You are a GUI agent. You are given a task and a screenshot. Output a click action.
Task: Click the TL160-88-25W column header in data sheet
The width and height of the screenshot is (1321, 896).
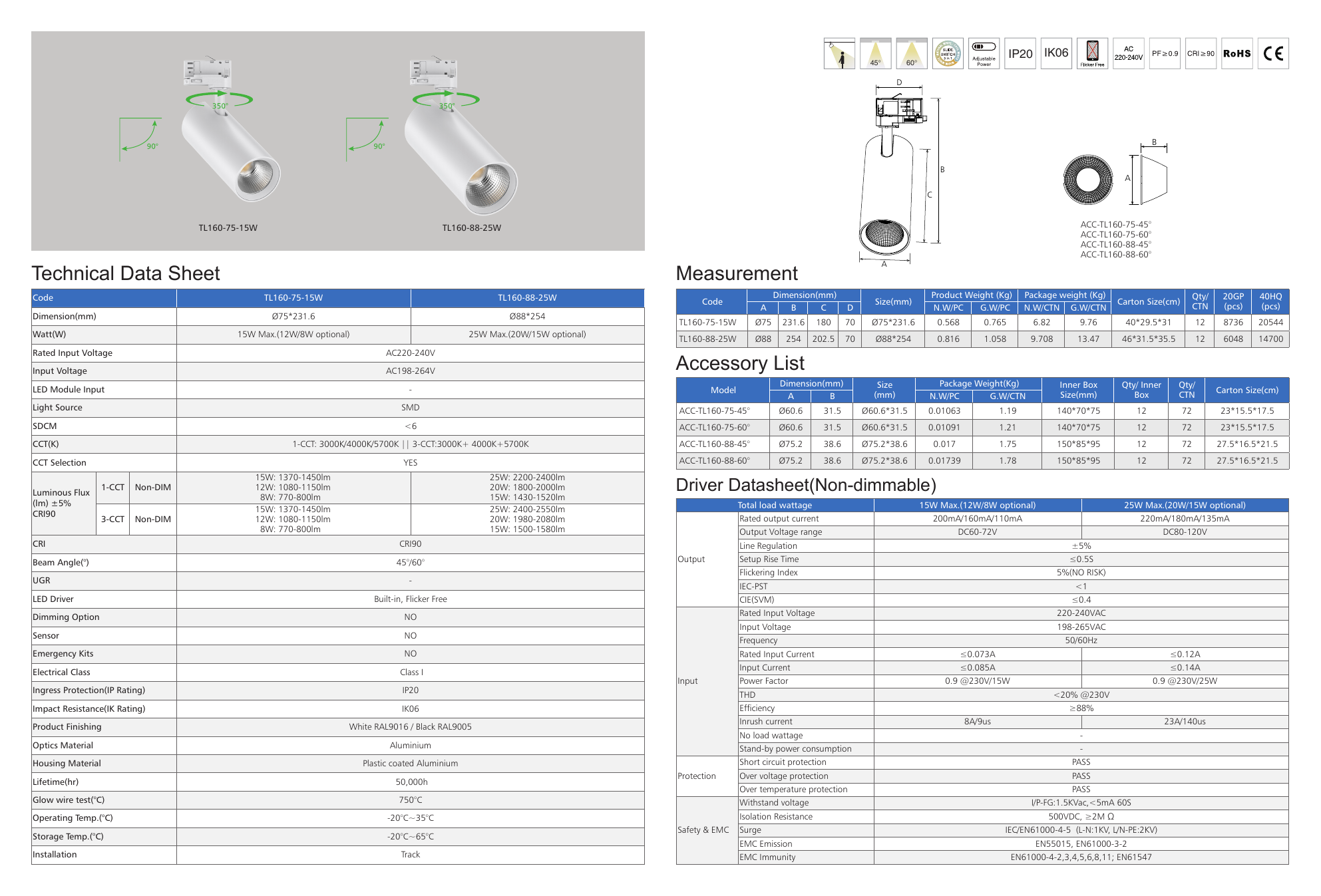[x=527, y=298]
